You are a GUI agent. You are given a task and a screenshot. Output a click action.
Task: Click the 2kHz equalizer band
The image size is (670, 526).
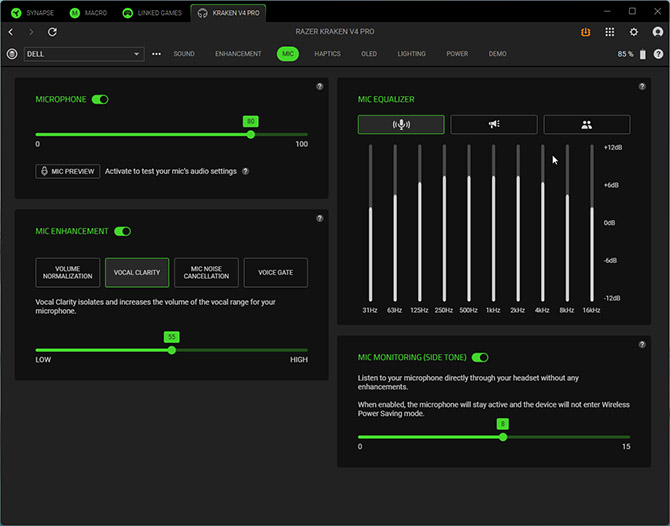(518, 223)
